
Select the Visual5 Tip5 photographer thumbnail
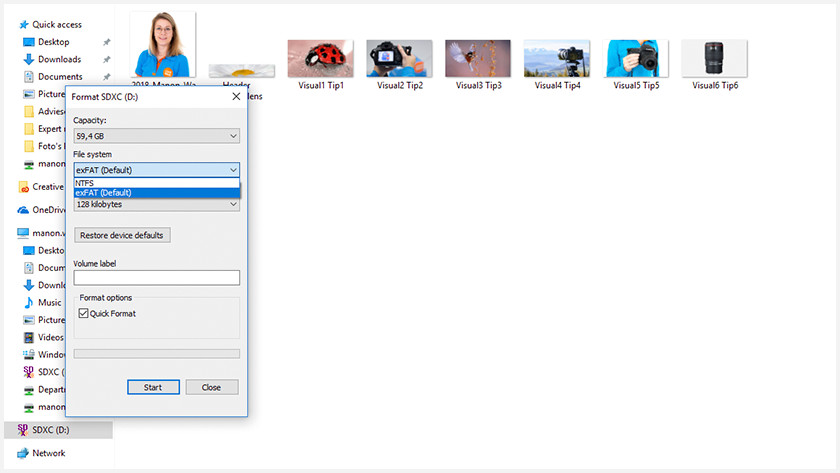click(x=635, y=58)
